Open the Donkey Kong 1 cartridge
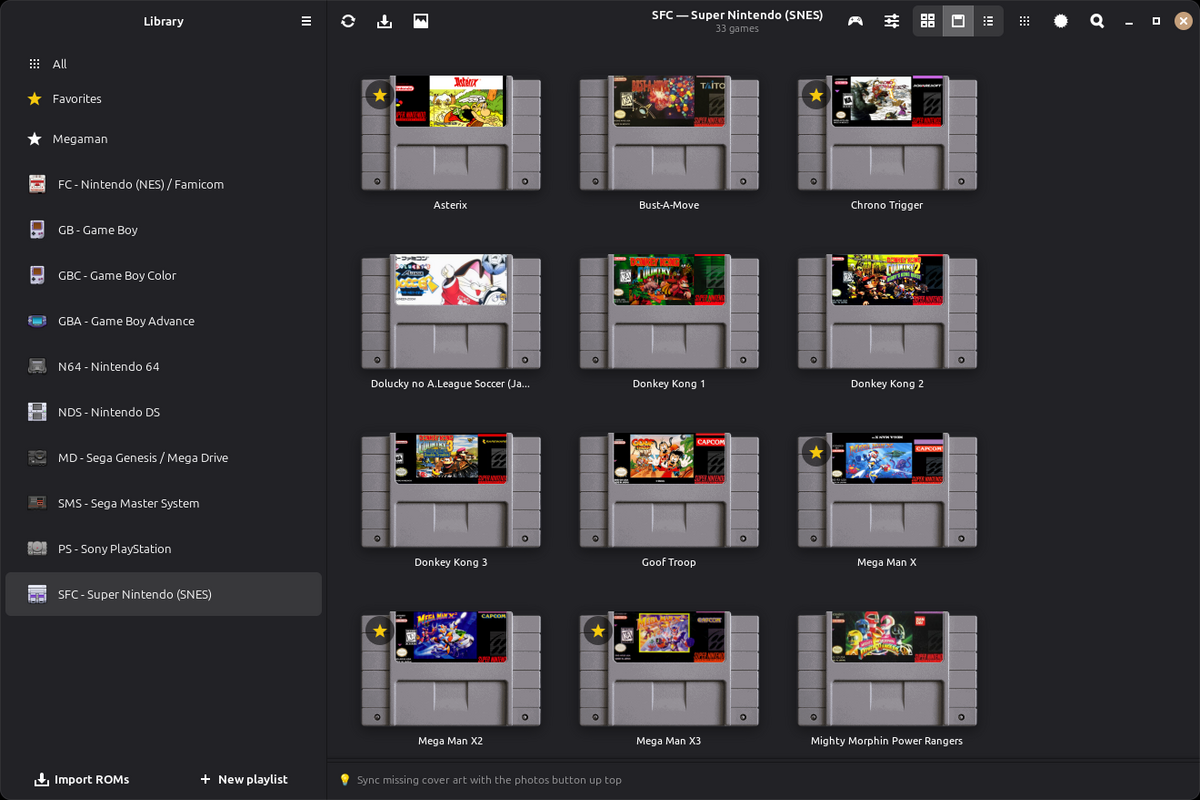This screenshot has height=800, width=1200. pyautogui.click(x=669, y=311)
